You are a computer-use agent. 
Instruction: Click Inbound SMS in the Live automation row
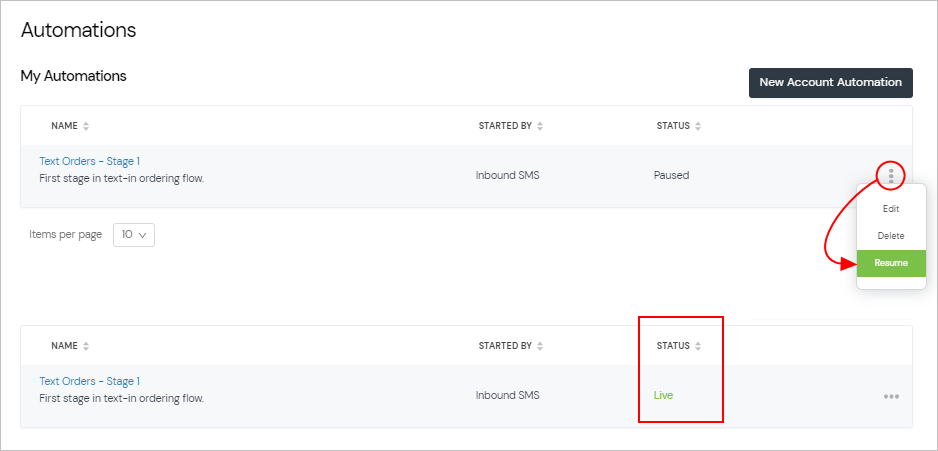(507, 395)
